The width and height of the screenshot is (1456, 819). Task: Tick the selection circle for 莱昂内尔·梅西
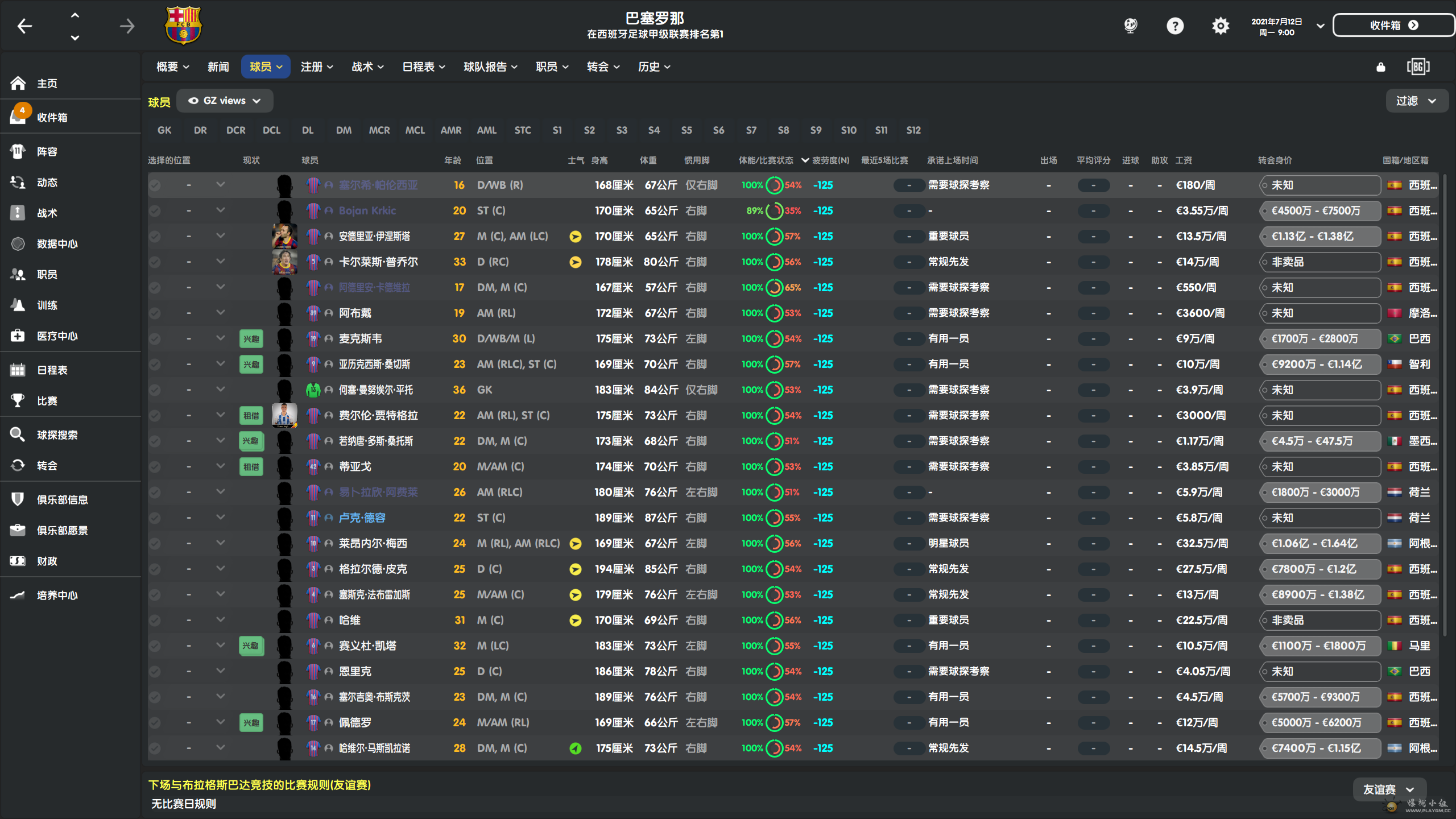pyautogui.click(x=155, y=544)
